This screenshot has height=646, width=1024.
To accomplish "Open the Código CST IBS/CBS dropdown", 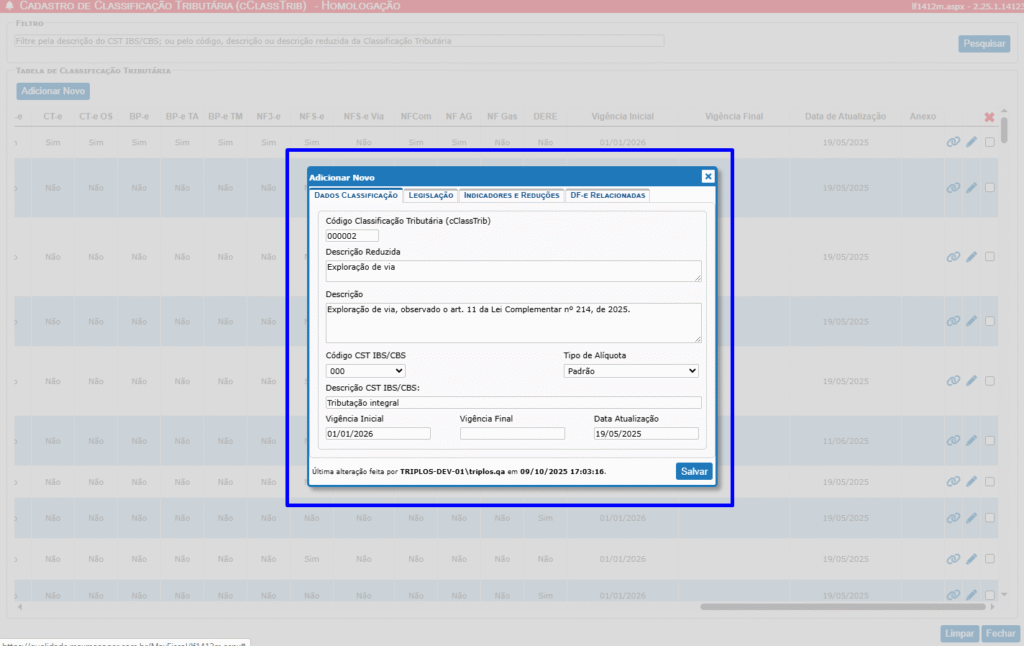I will pos(365,371).
